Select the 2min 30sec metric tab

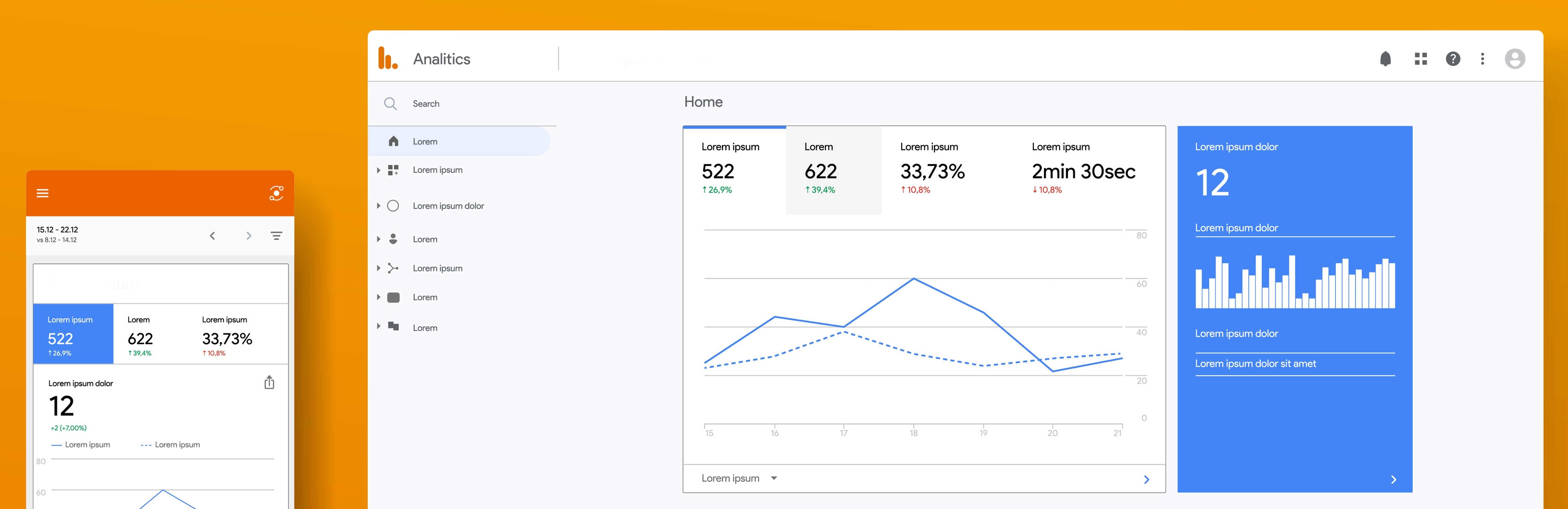click(x=1089, y=170)
